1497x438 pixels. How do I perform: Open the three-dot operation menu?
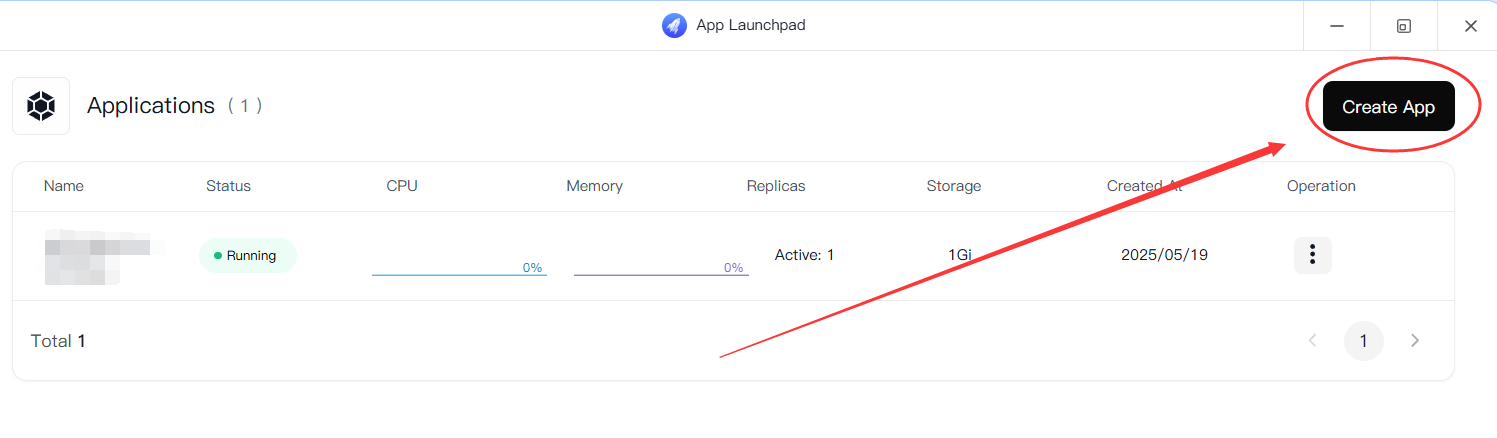click(1312, 255)
